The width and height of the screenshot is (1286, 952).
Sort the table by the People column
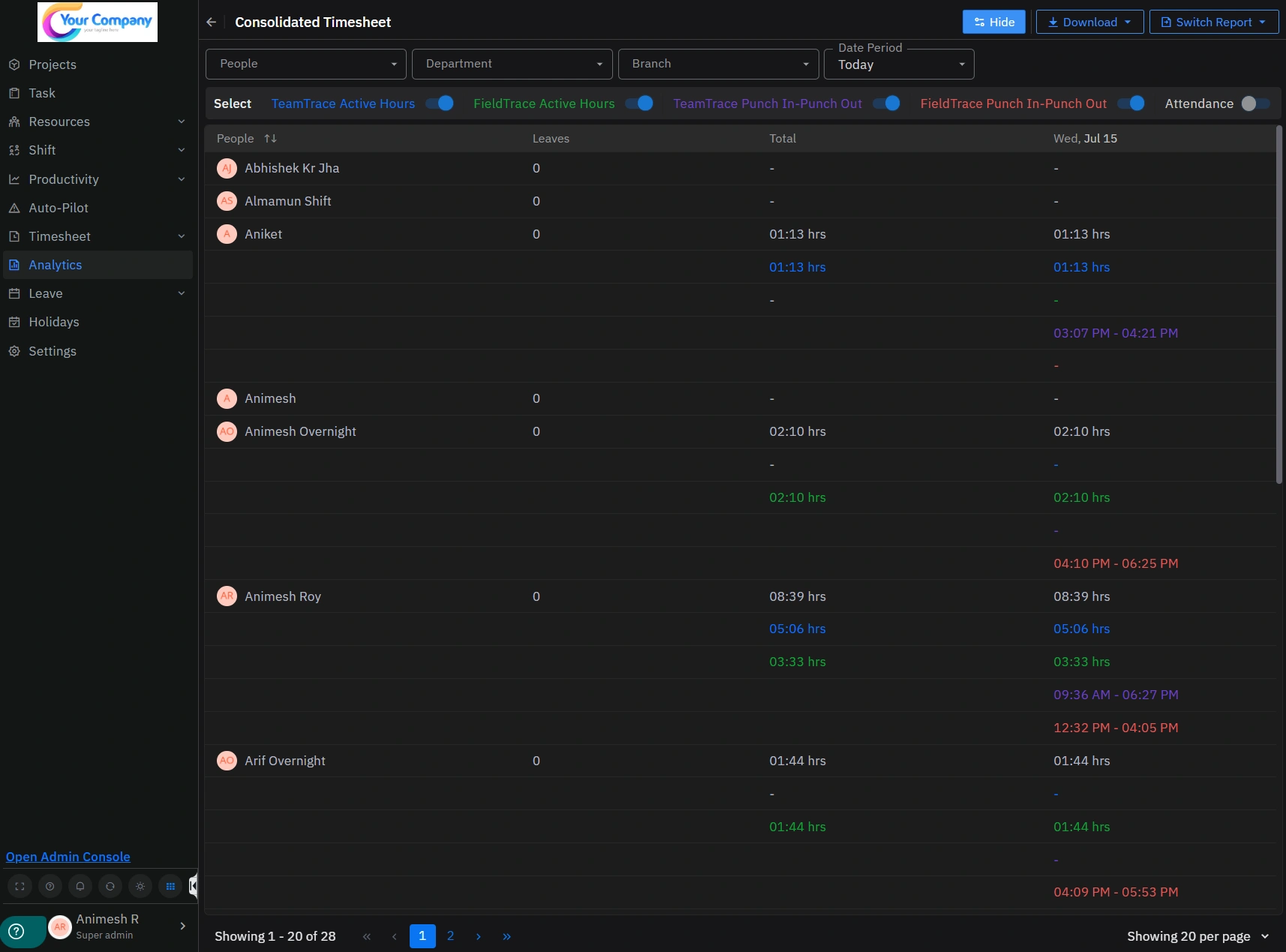click(x=270, y=139)
